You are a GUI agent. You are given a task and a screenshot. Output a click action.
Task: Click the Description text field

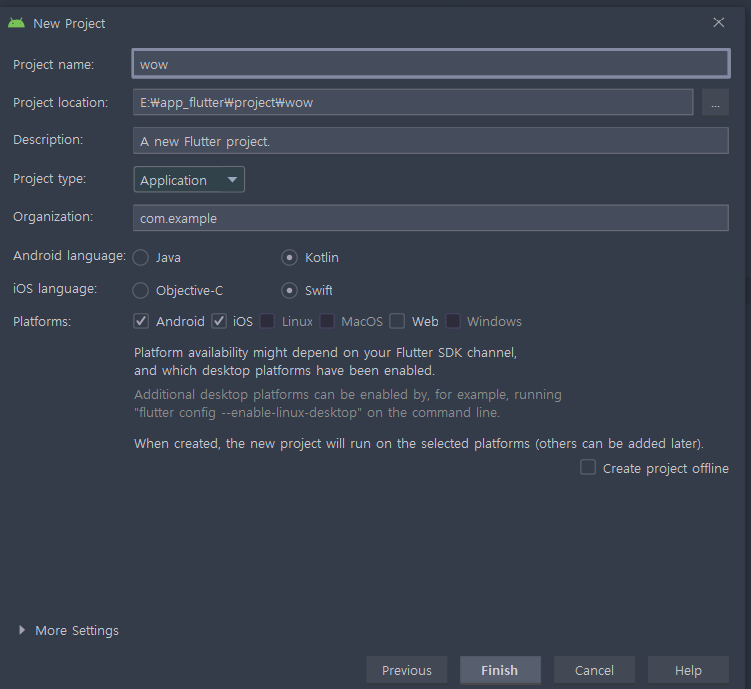(431, 141)
